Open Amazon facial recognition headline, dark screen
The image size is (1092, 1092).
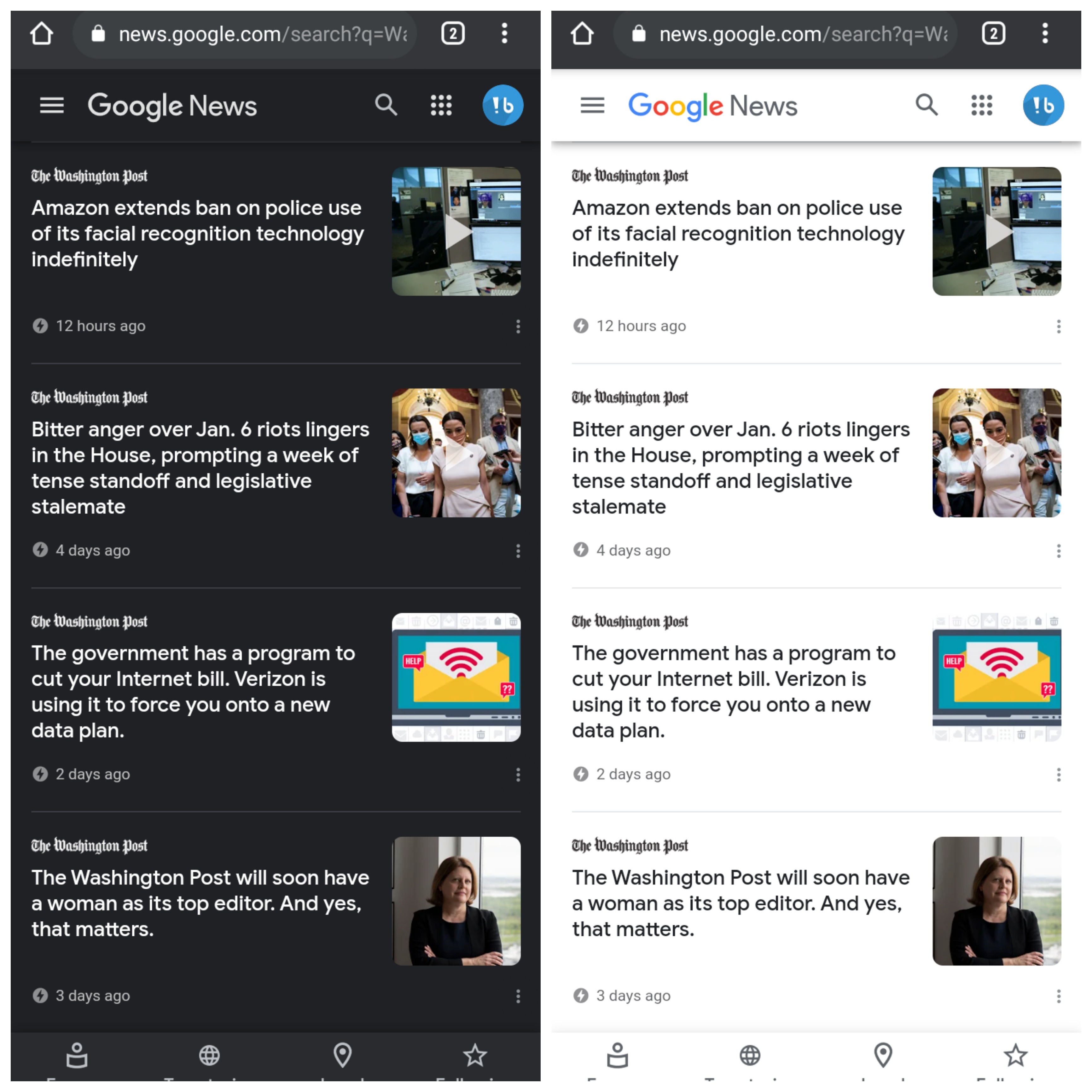(x=198, y=233)
